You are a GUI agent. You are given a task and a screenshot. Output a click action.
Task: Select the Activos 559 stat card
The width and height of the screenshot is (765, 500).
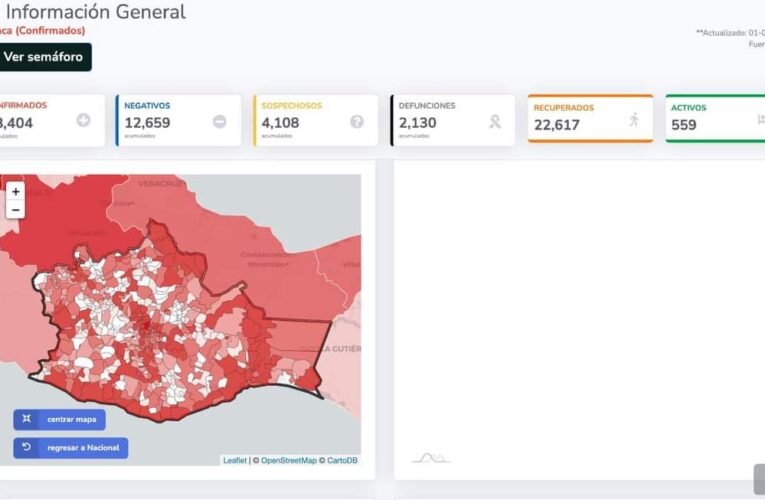tap(714, 119)
